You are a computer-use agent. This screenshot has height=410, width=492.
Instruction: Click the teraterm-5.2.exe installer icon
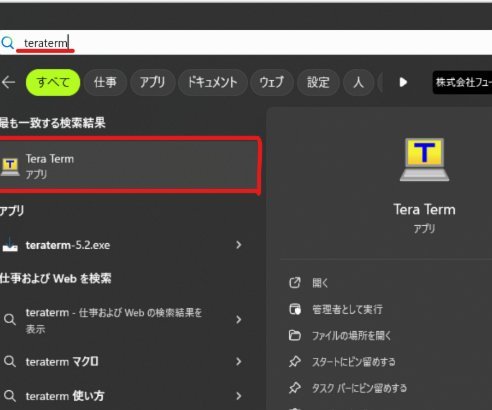10,245
